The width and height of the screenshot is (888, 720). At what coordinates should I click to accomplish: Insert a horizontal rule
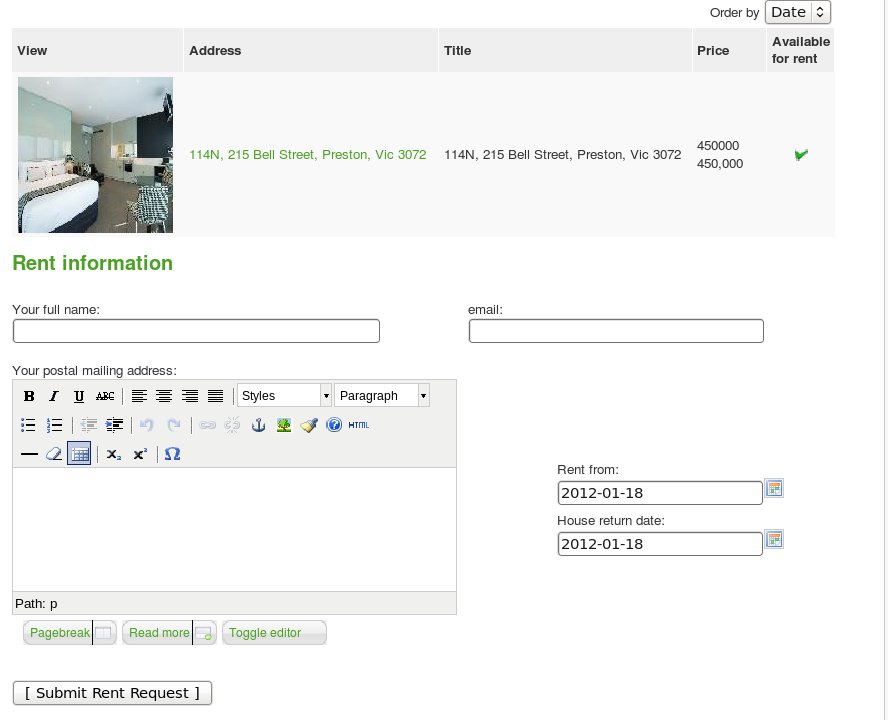click(x=29, y=454)
